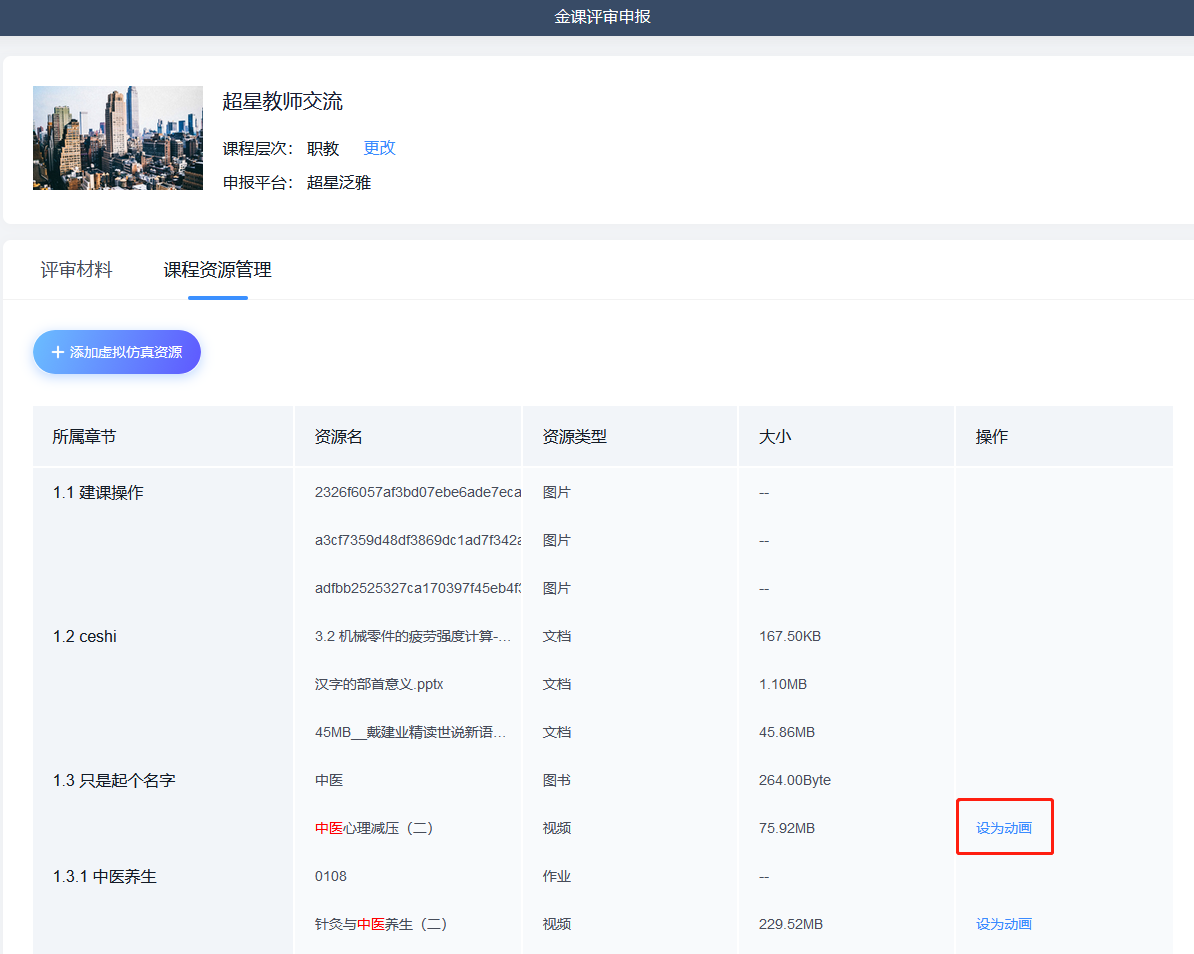Click the city skyline course thumbnail
This screenshot has width=1194, height=954.
118,138
